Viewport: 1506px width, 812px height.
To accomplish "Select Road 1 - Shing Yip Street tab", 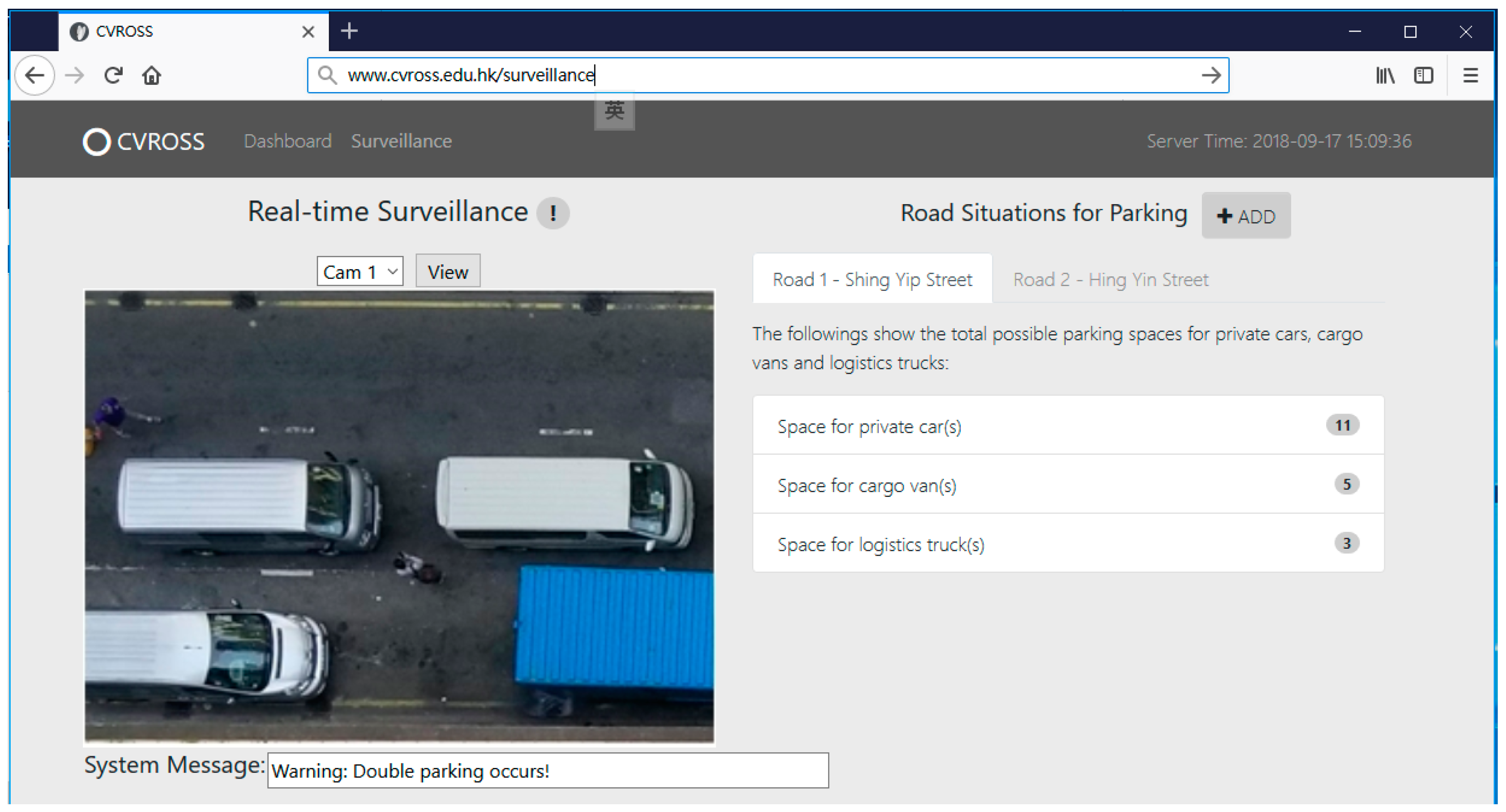I will pyautogui.click(x=872, y=279).
